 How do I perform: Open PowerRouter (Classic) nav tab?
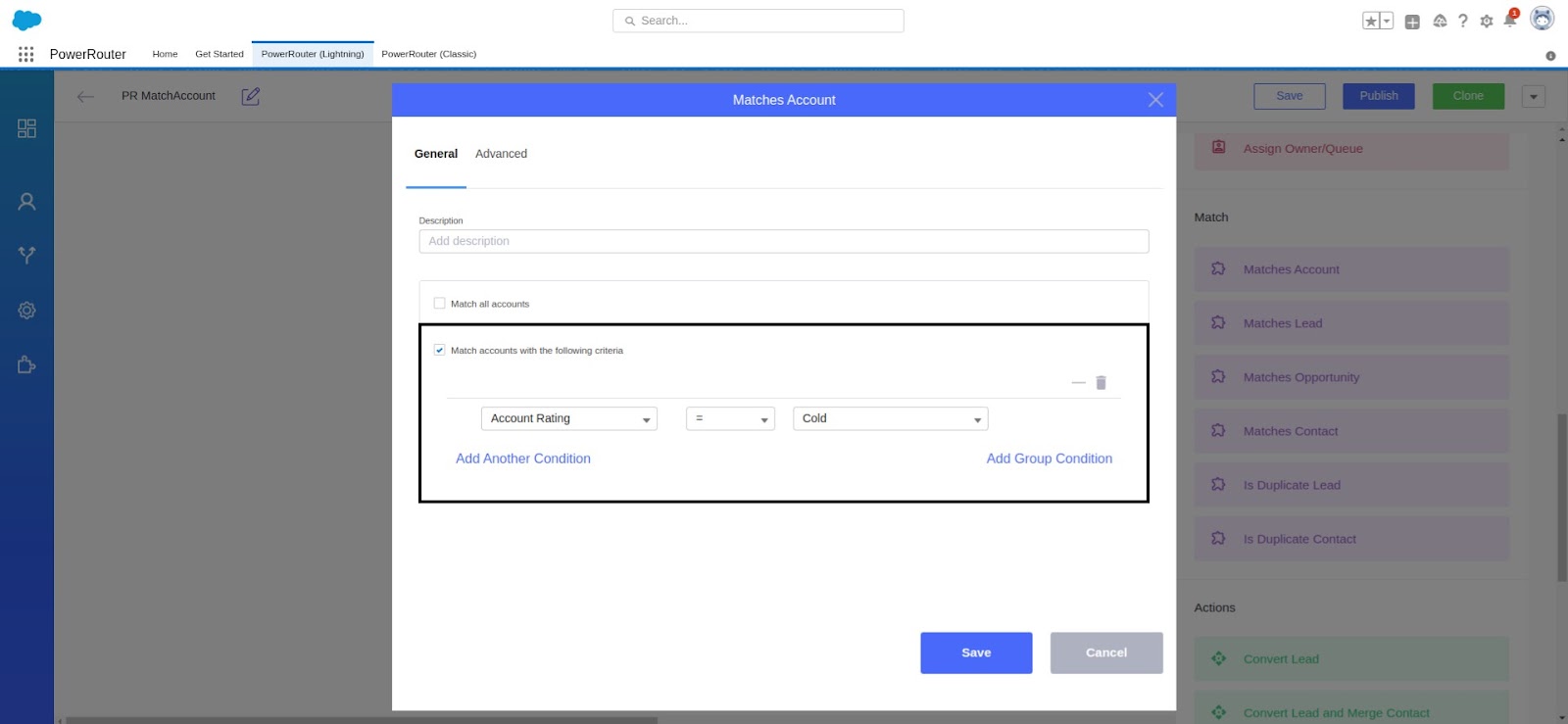429,54
